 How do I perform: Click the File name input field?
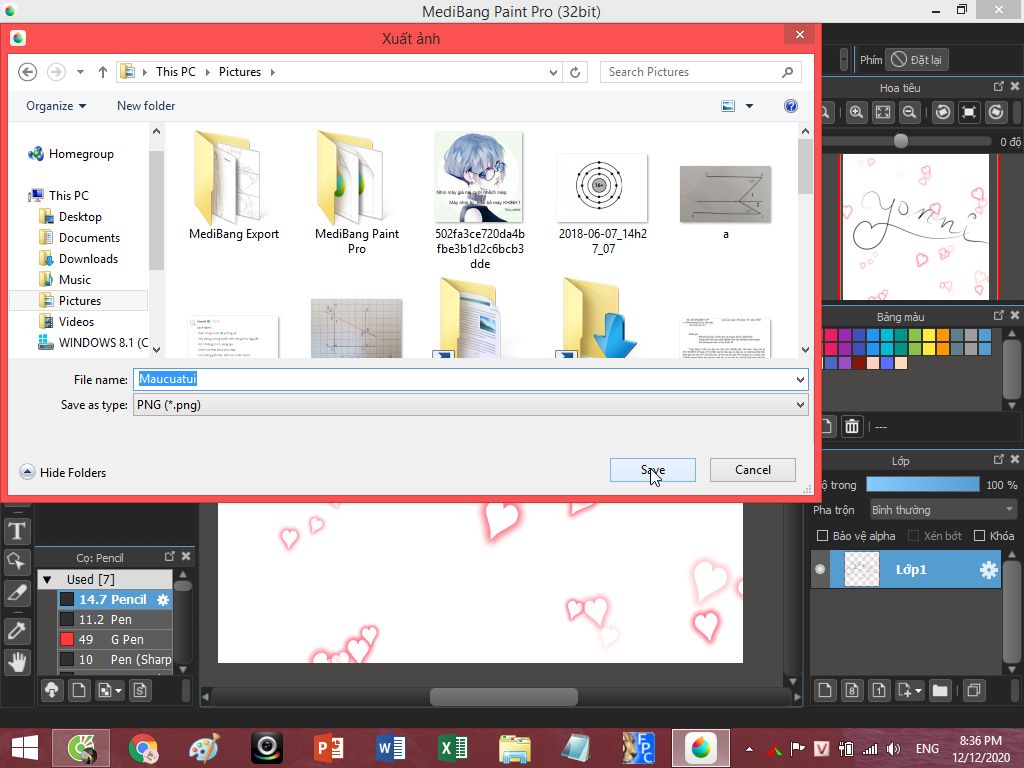tap(462, 379)
